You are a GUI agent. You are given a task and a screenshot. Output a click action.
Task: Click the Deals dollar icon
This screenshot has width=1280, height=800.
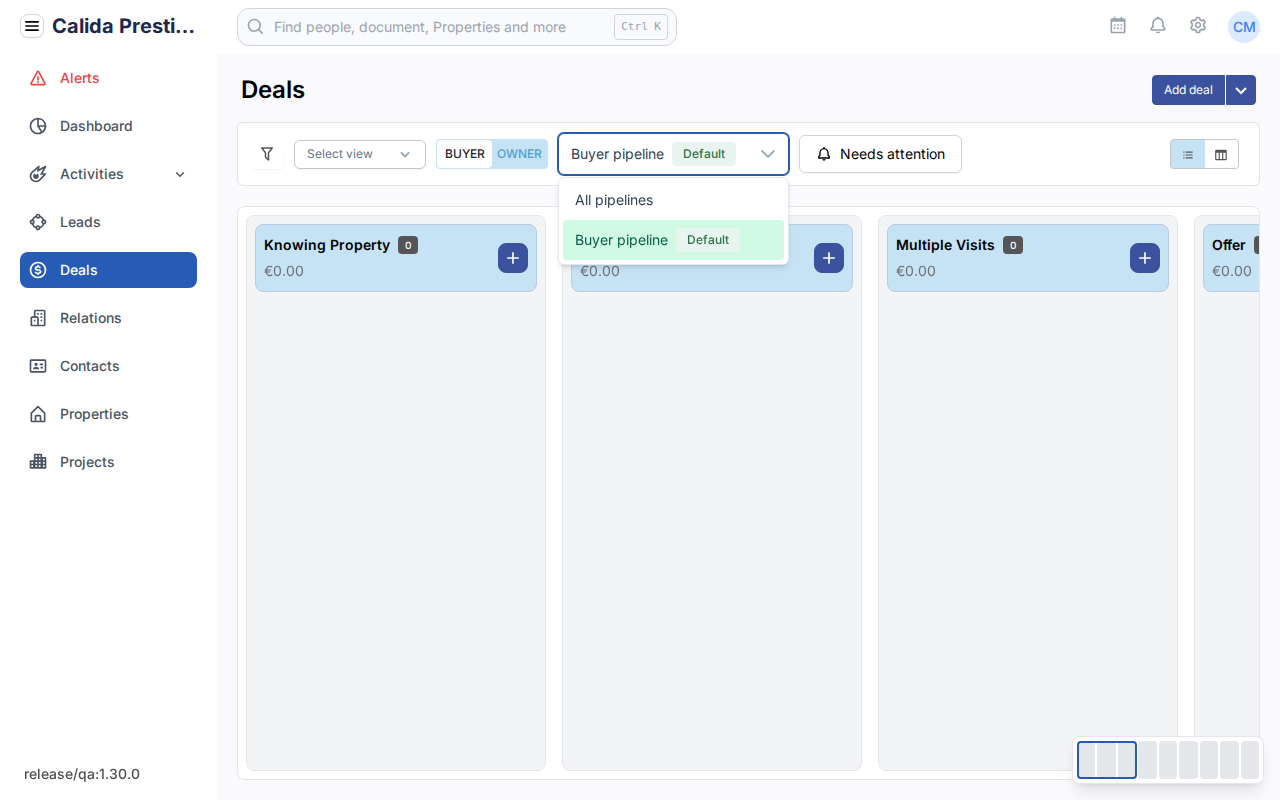coord(38,270)
